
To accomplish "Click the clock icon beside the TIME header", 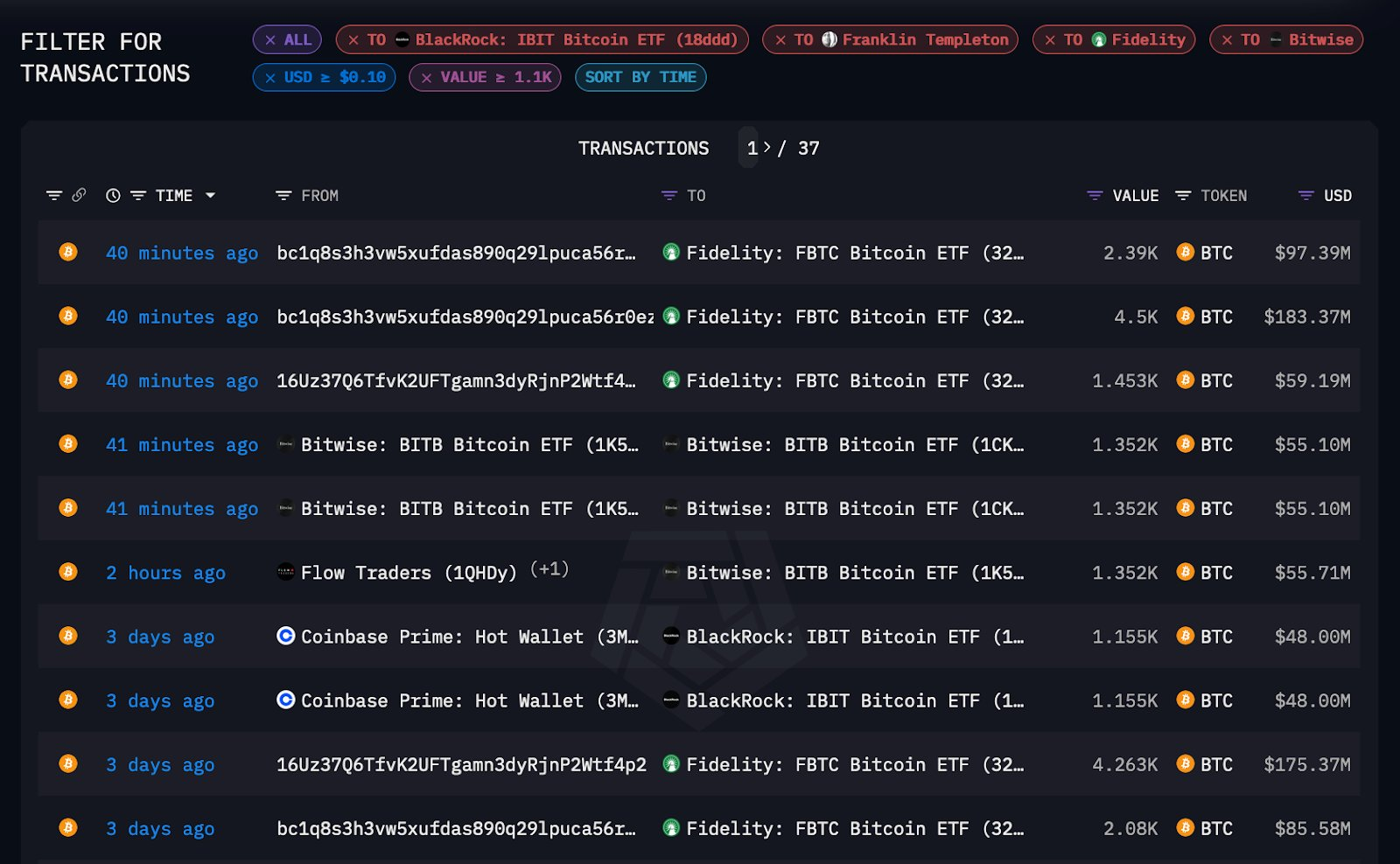I will click(x=113, y=196).
